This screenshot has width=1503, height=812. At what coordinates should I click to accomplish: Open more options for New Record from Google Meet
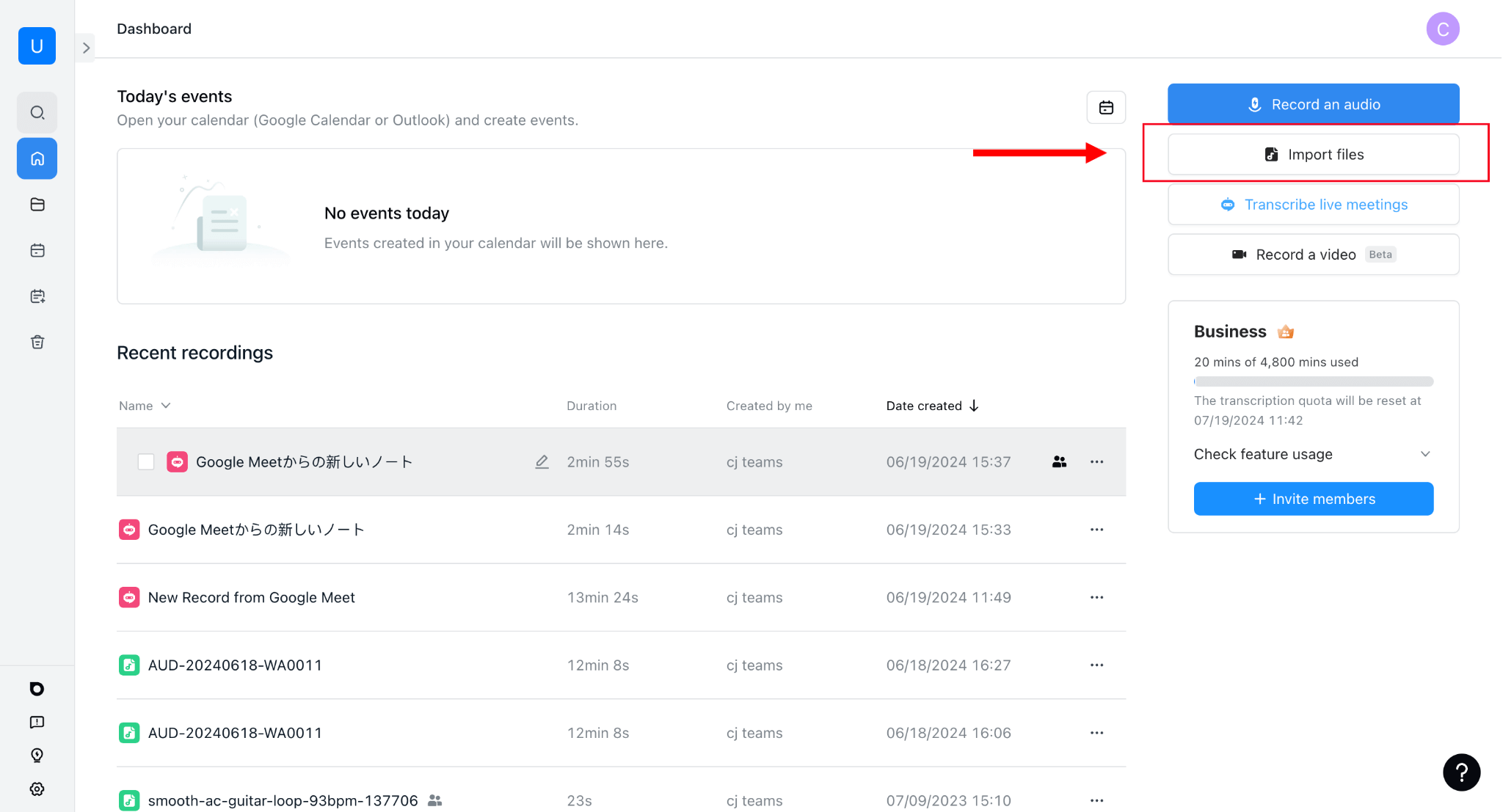click(x=1096, y=598)
